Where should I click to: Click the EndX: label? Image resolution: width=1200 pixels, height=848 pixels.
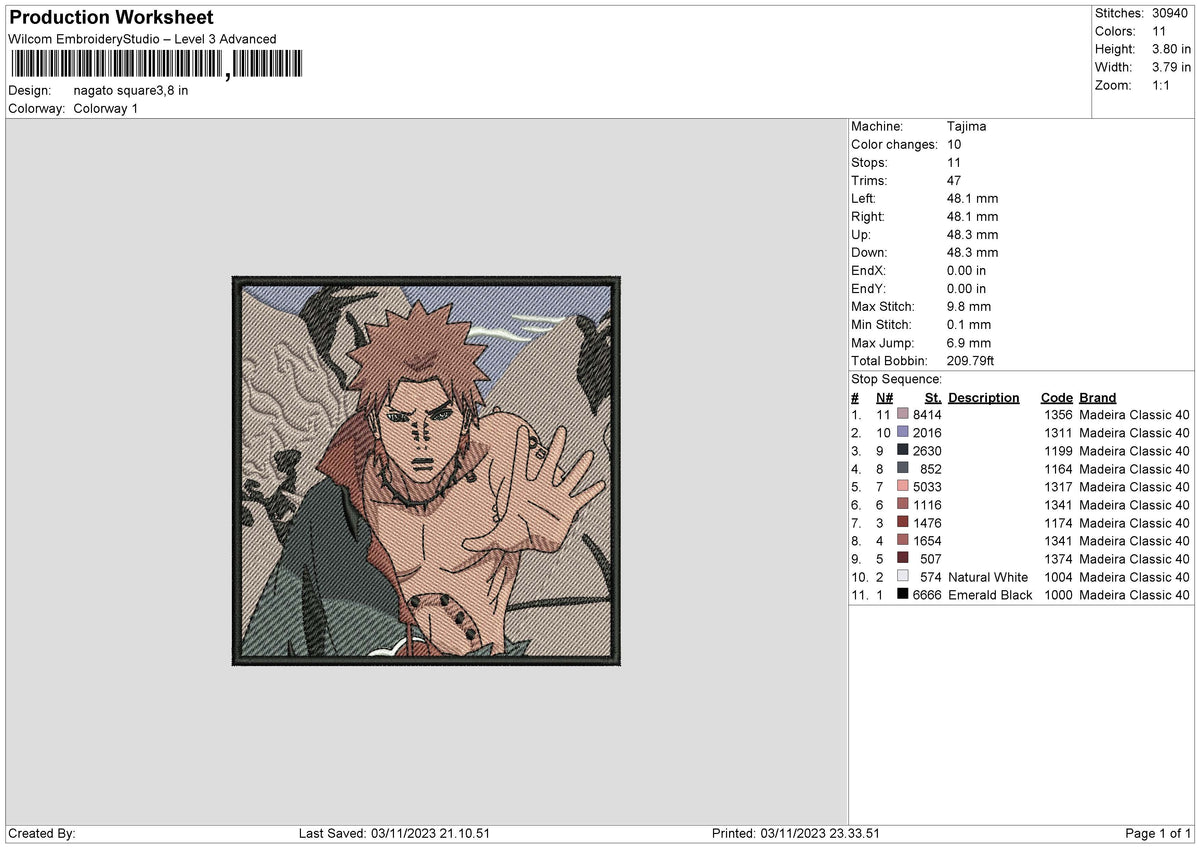click(869, 271)
